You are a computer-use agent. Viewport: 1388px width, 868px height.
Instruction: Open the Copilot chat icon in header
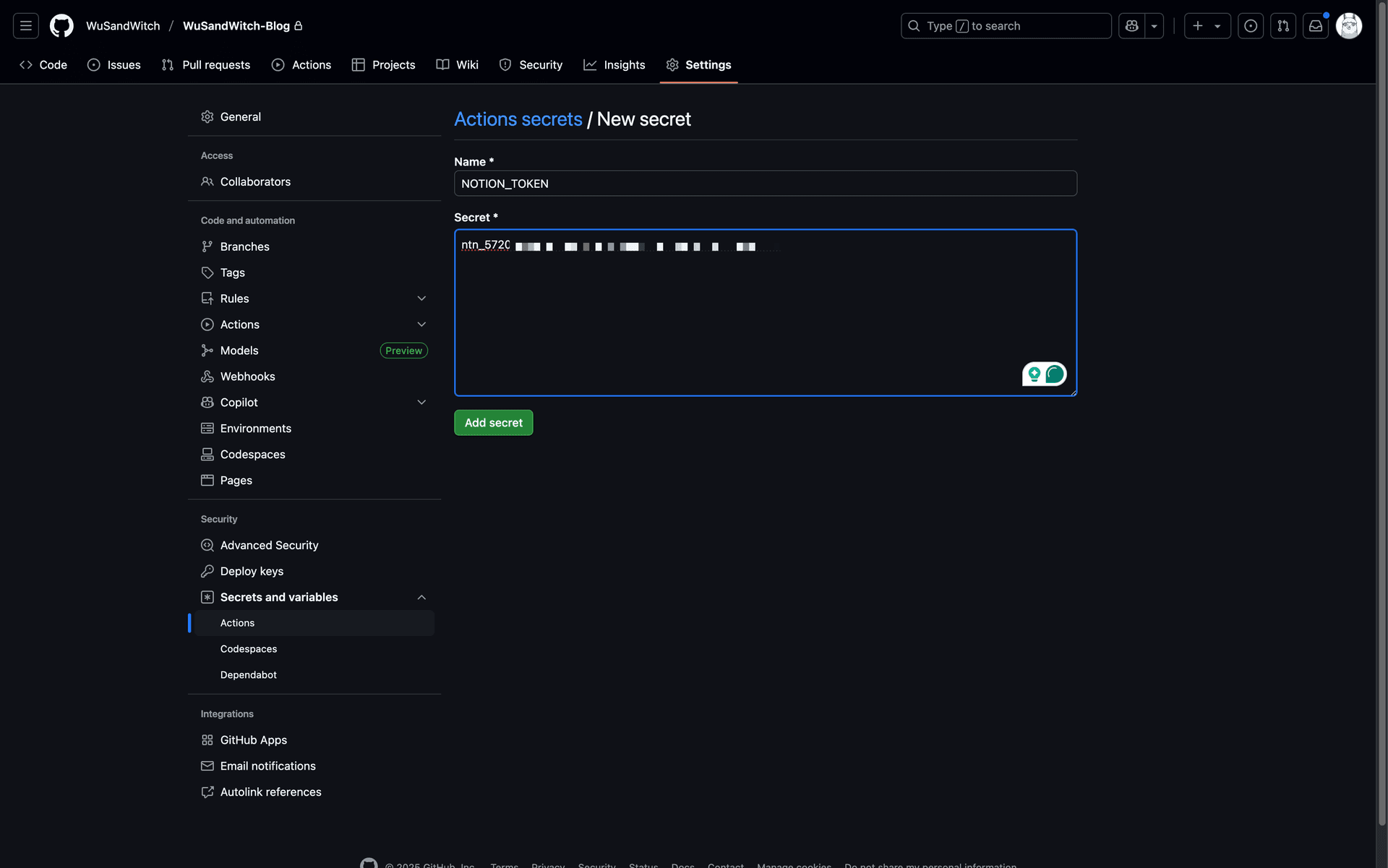pyautogui.click(x=1131, y=26)
